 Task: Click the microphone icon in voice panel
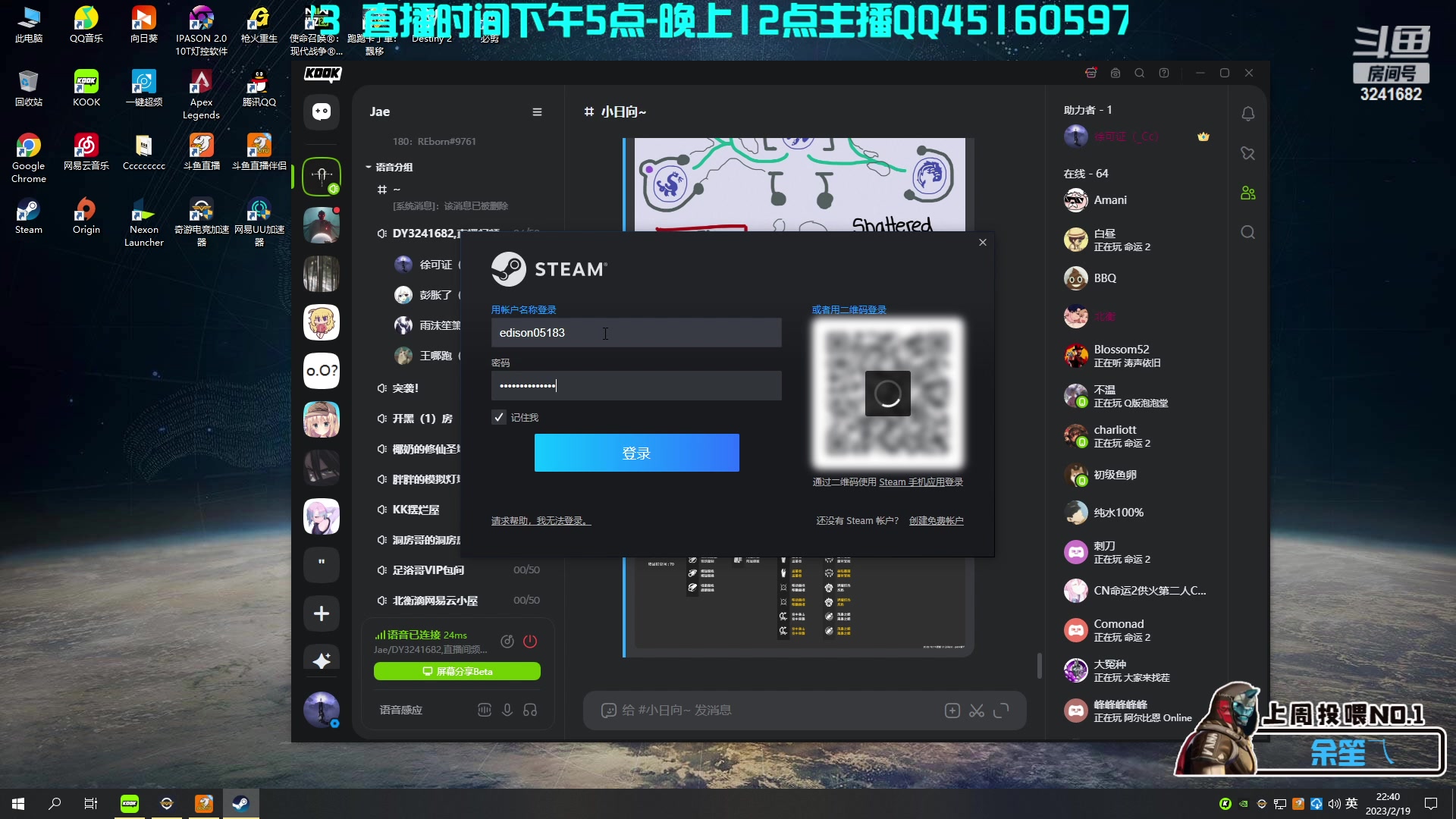508,710
